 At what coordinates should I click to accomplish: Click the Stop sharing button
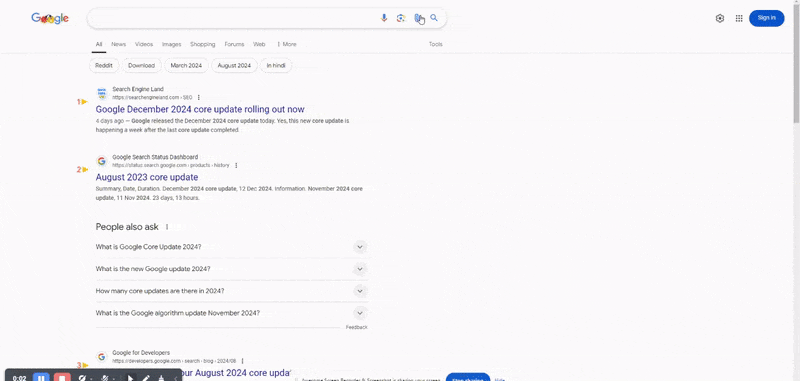(468, 378)
